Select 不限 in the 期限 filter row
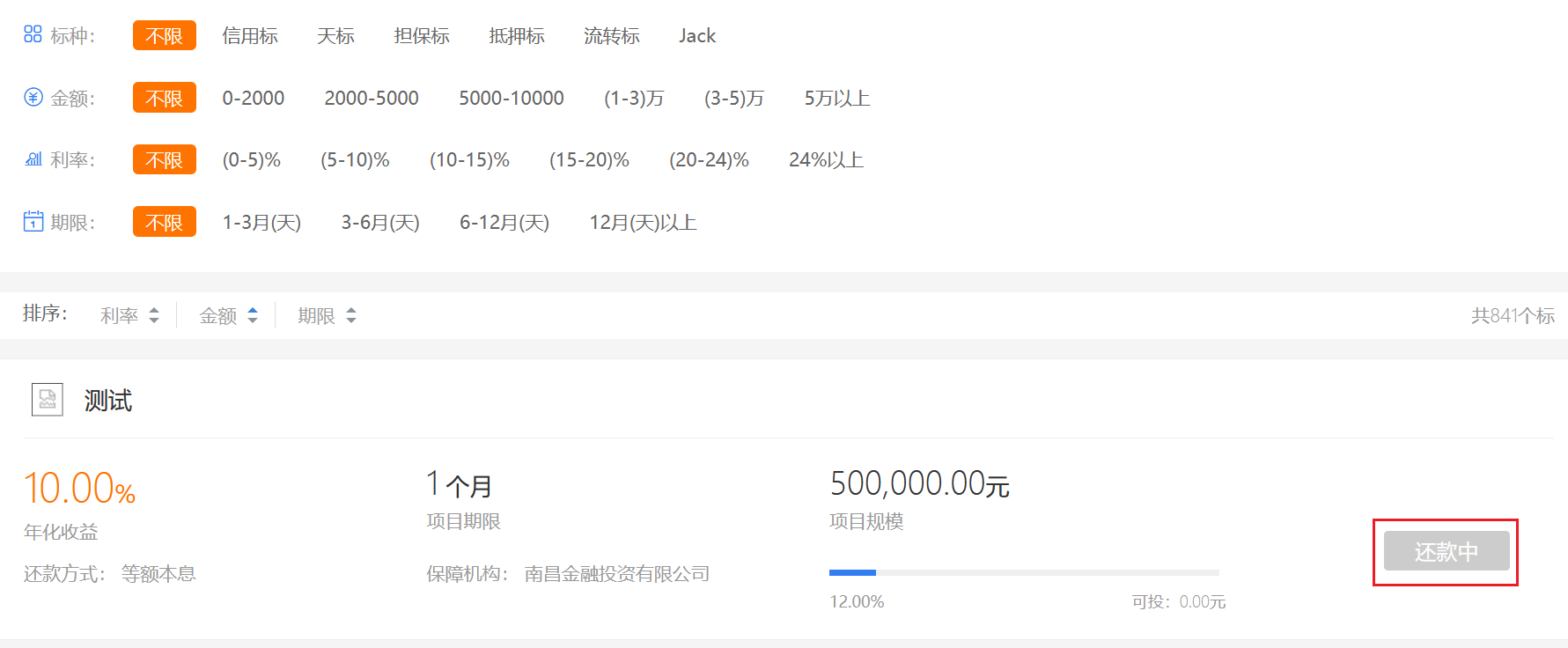 tap(164, 222)
